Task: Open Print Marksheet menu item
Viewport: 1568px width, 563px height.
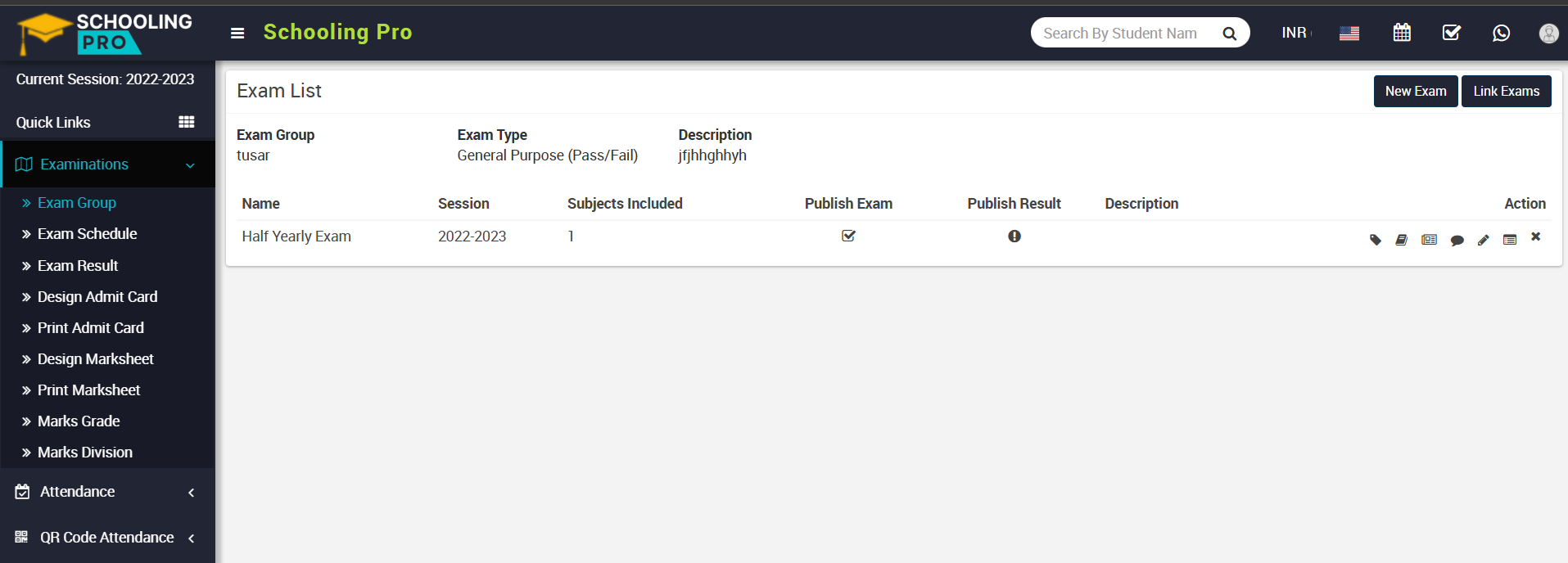Action: (88, 390)
